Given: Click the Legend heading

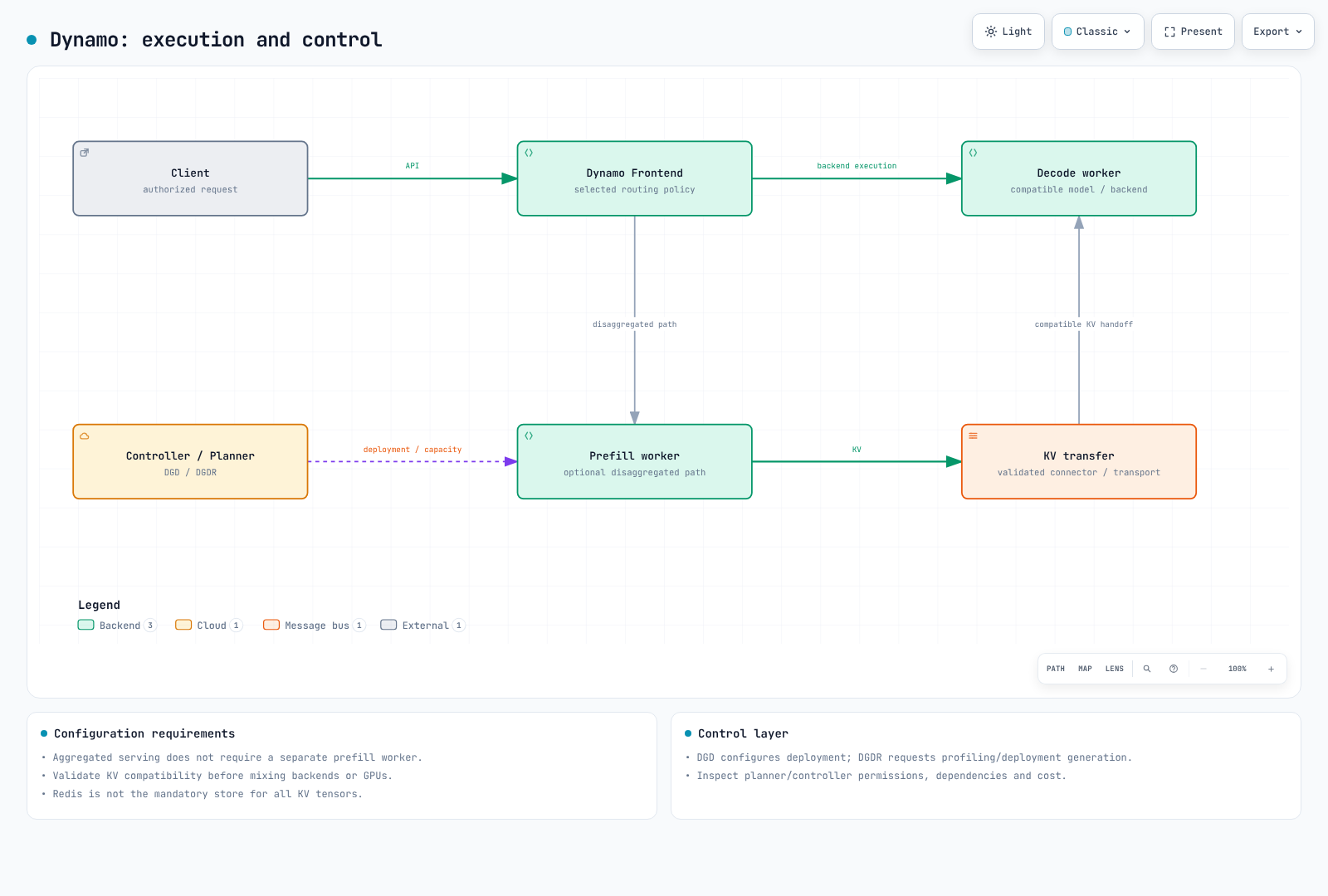Looking at the screenshot, I should (x=99, y=605).
